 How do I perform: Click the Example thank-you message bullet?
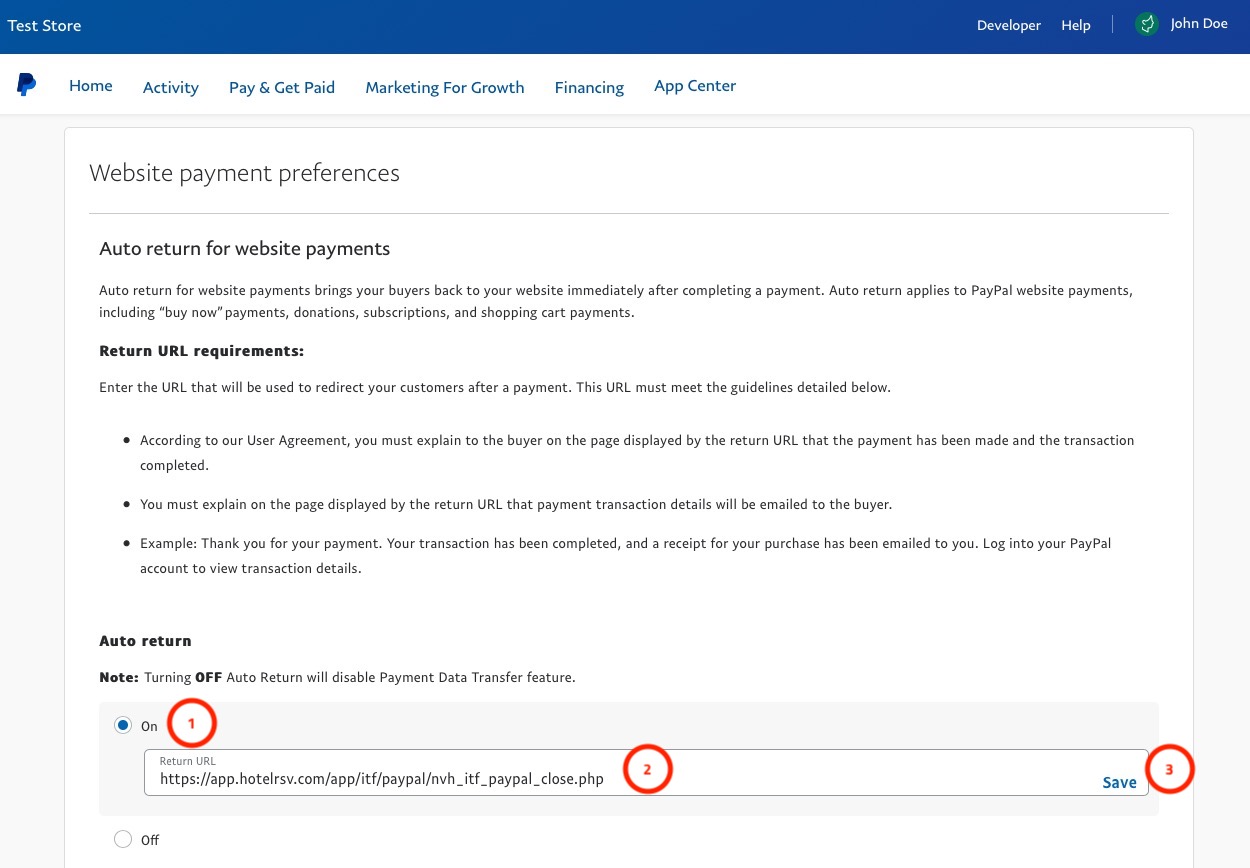[x=626, y=556]
